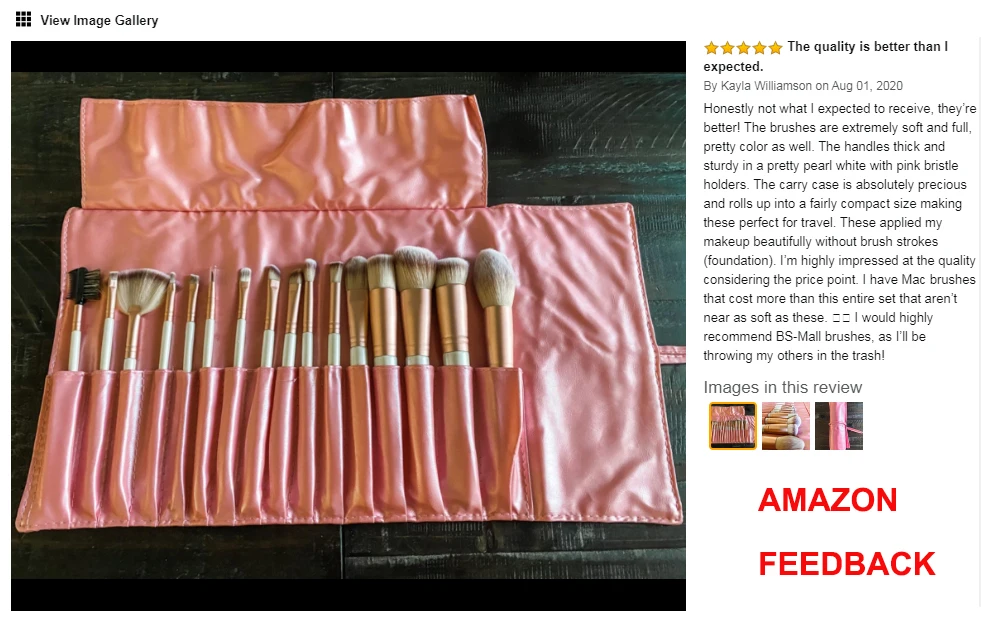The width and height of the screenshot is (981, 619).
Task: Click the first gold rating star
Action: [x=711, y=48]
